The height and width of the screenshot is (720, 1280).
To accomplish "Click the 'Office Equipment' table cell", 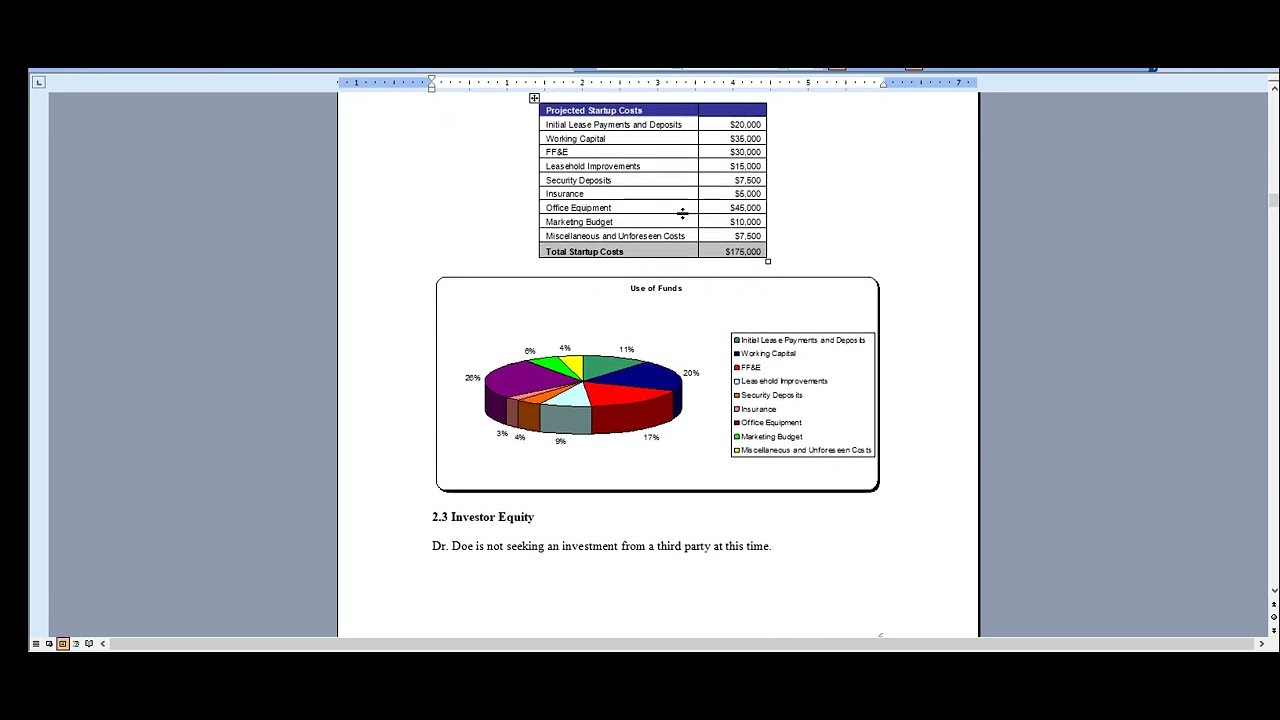I will (x=619, y=208).
